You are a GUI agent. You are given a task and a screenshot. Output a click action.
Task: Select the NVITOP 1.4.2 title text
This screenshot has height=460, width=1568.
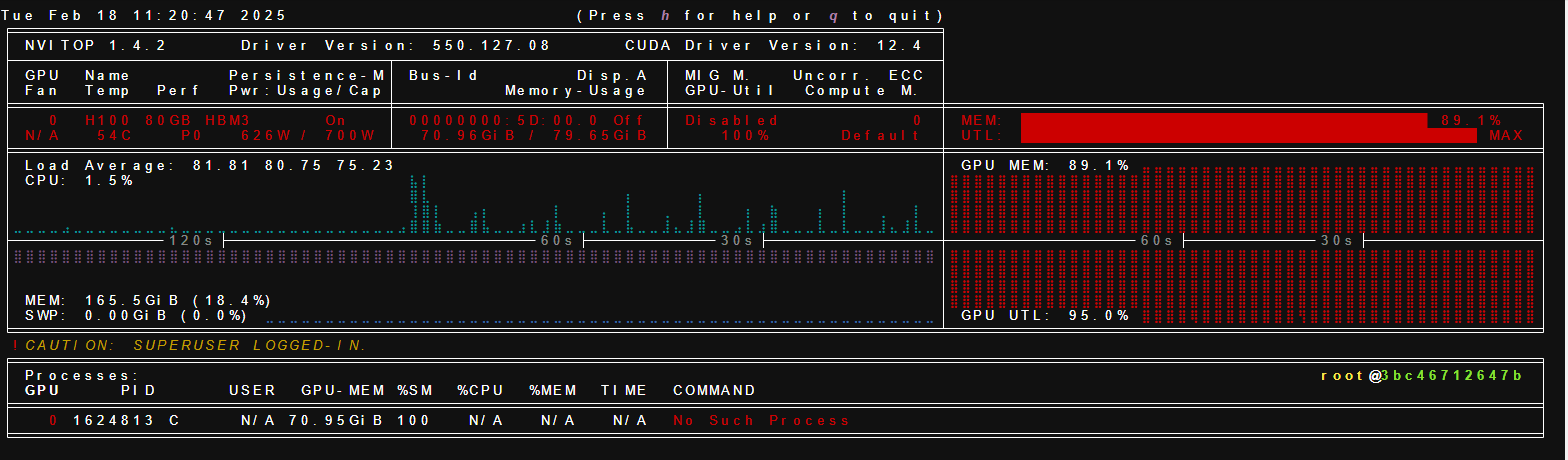(96, 46)
